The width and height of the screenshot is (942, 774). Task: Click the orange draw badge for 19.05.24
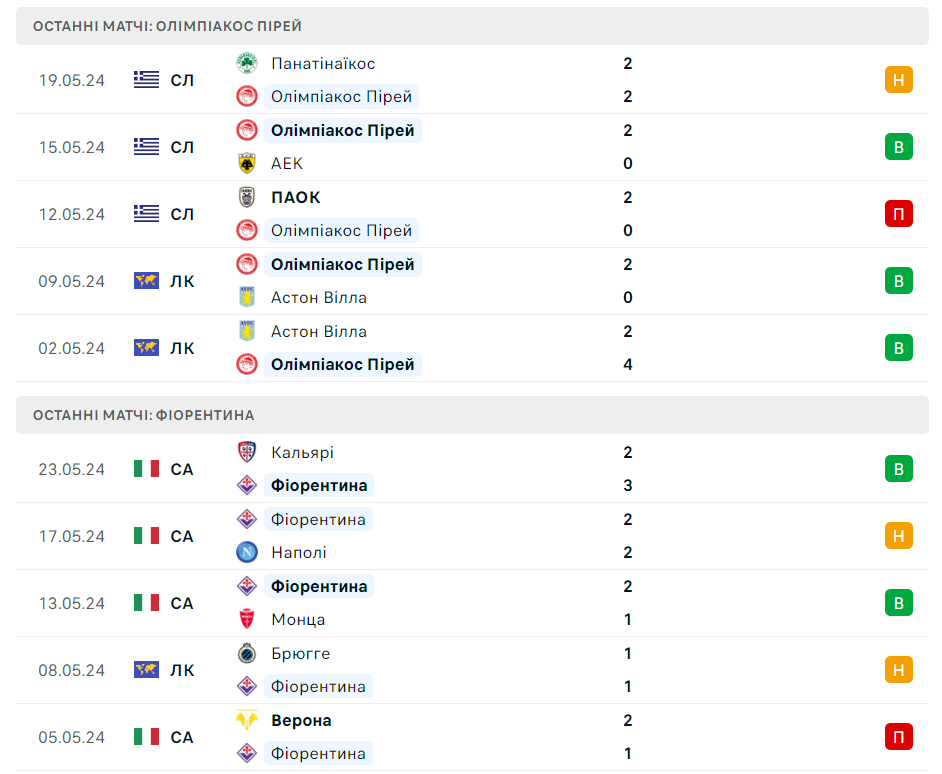898,80
